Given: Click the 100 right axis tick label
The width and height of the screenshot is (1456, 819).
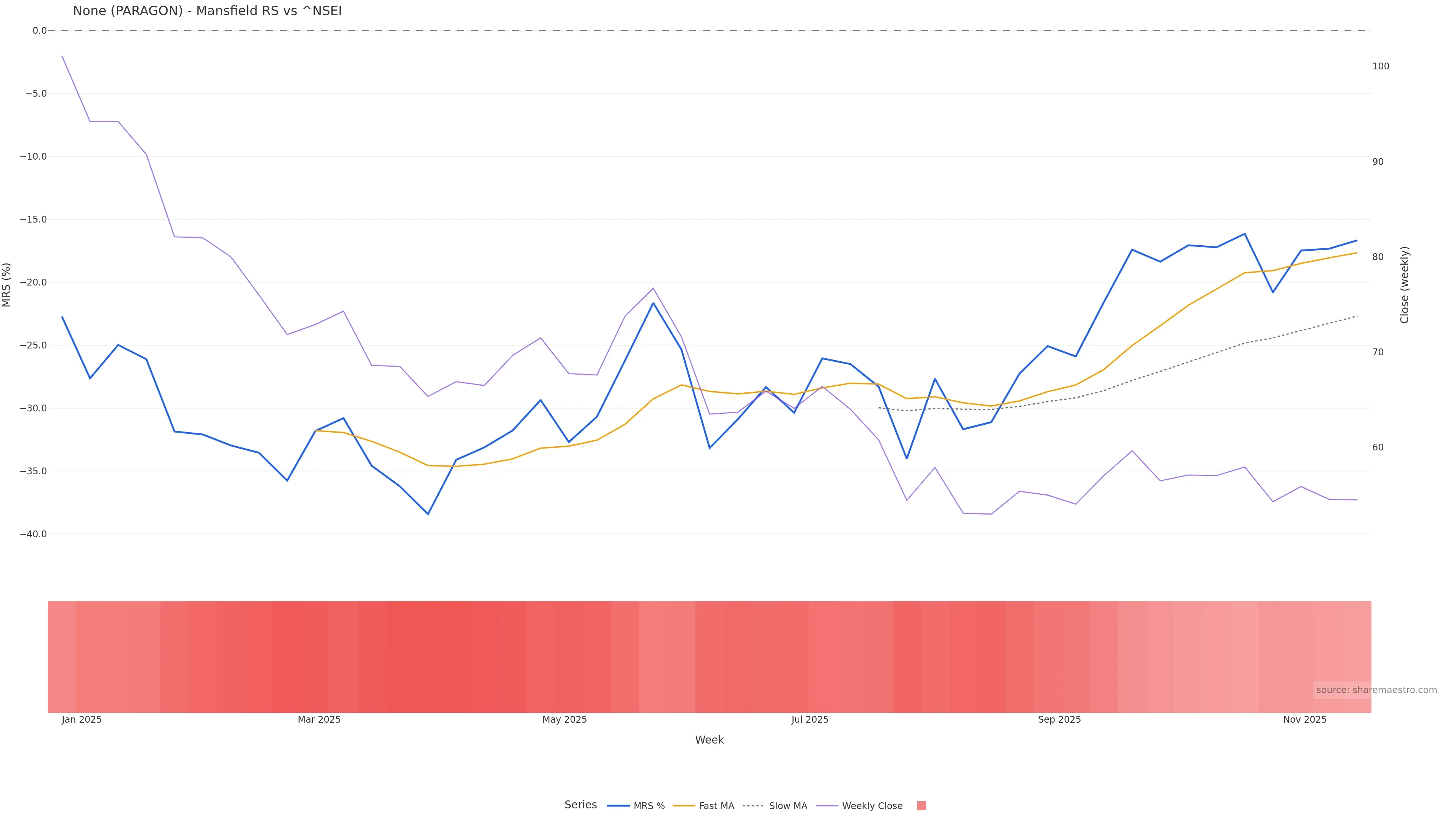Looking at the screenshot, I should click(1380, 66).
